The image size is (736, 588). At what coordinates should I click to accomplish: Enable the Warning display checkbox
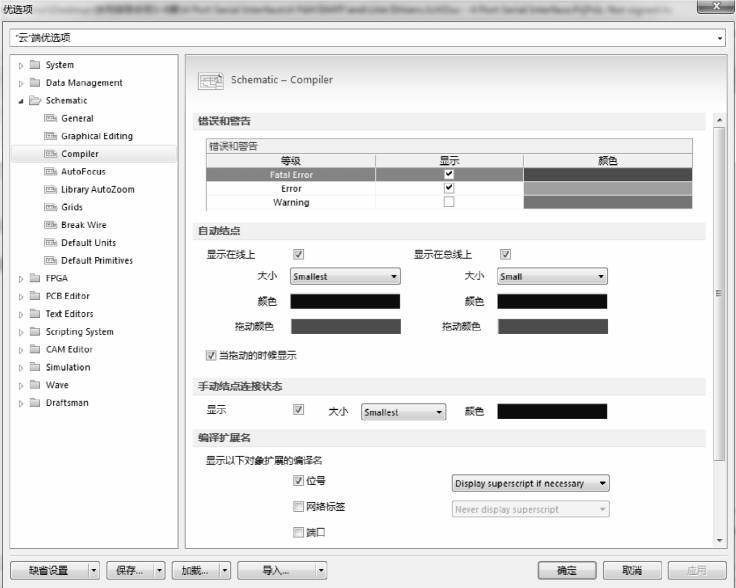pyautogui.click(x=449, y=202)
